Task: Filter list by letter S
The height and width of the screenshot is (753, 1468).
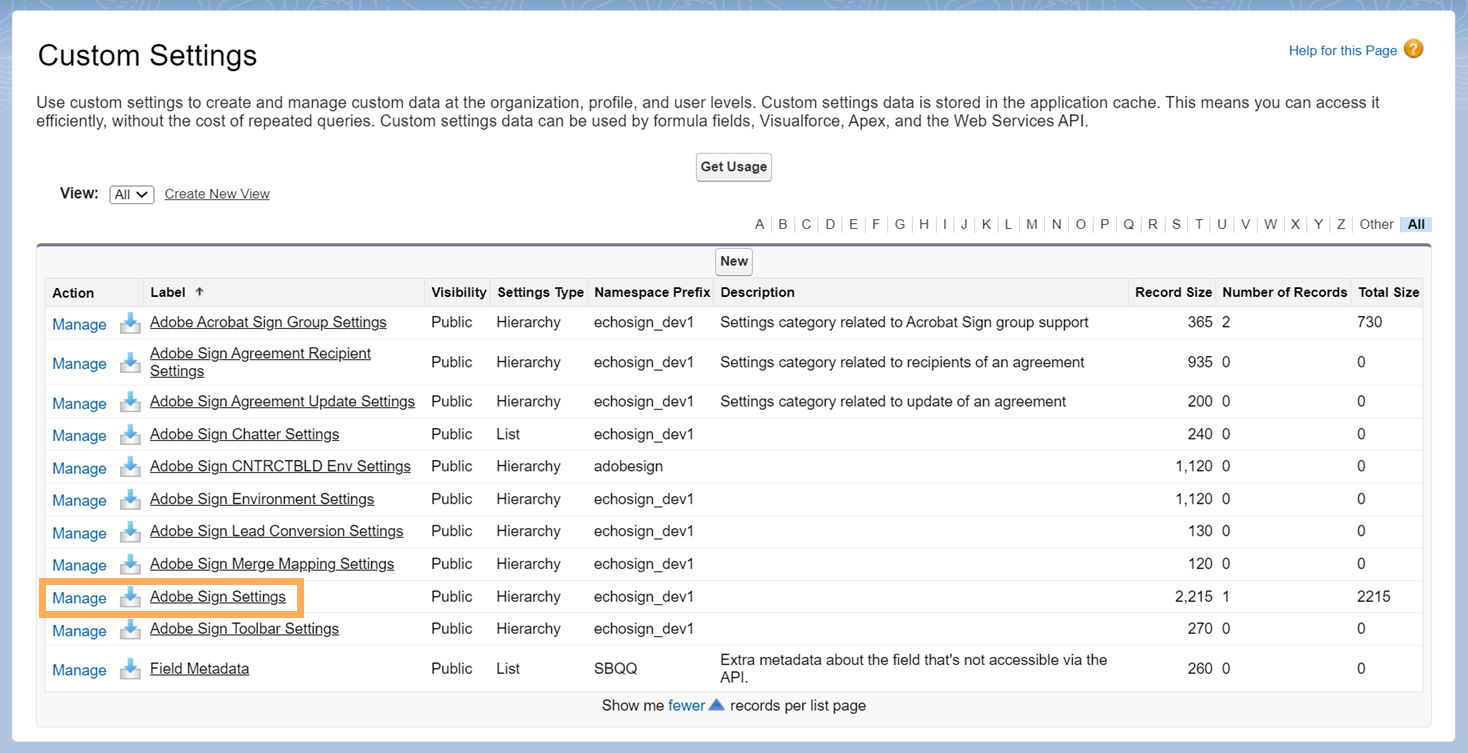Action: [1176, 224]
